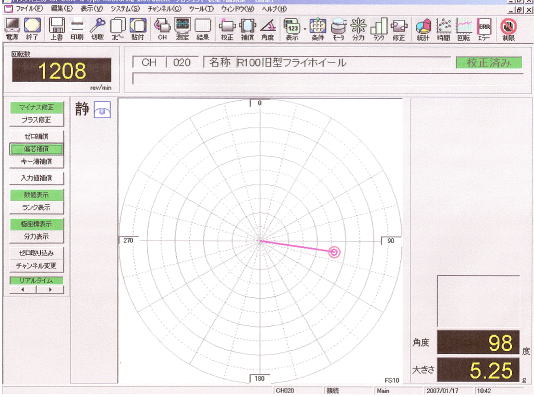The width and height of the screenshot is (534, 397).
Task: Open the 分力 component-force toolbar icon
Action: pyautogui.click(x=358, y=29)
